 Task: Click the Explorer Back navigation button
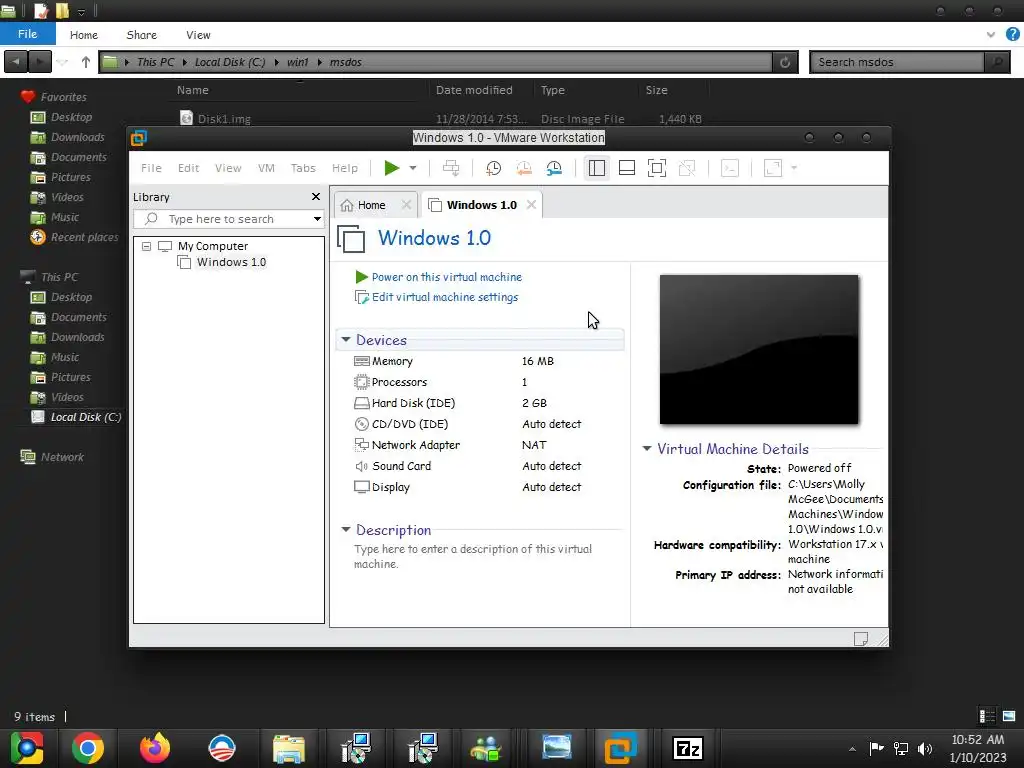[16, 62]
